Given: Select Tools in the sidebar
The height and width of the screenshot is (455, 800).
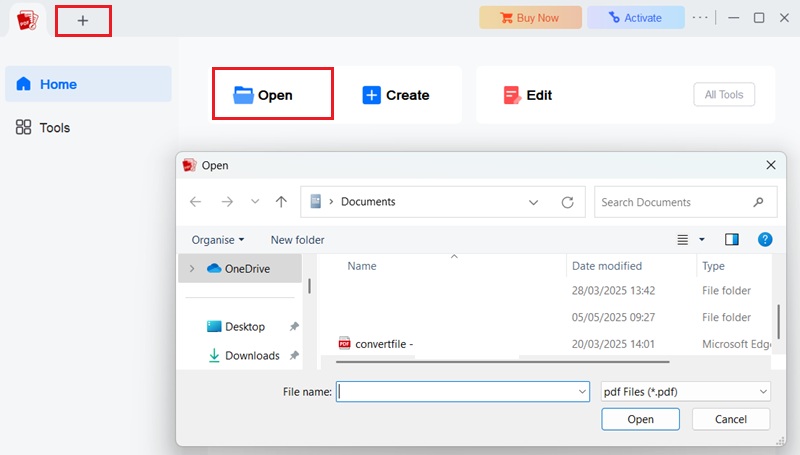Looking at the screenshot, I should pos(43,128).
